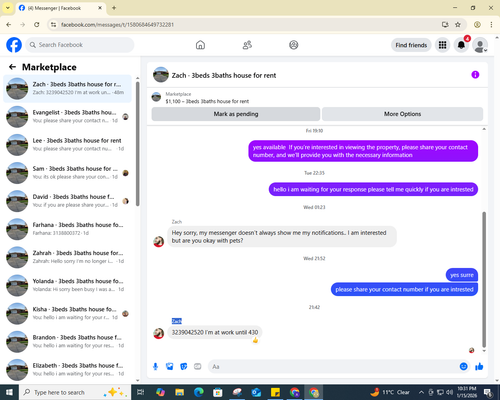
Task: Open the Facebook menu grid icon
Action: 442,45
